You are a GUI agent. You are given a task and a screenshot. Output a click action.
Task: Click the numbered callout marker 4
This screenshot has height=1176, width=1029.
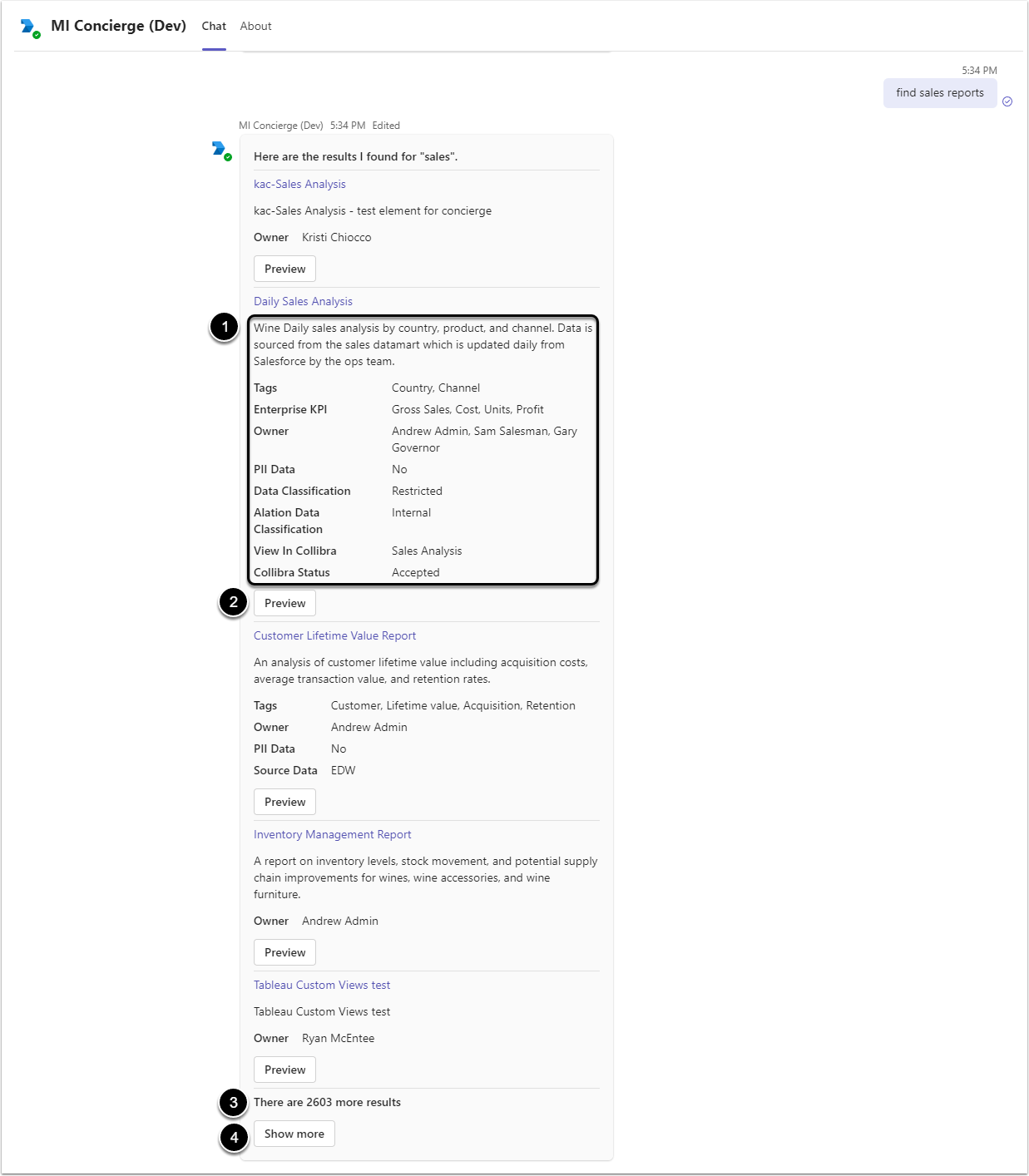234,1137
